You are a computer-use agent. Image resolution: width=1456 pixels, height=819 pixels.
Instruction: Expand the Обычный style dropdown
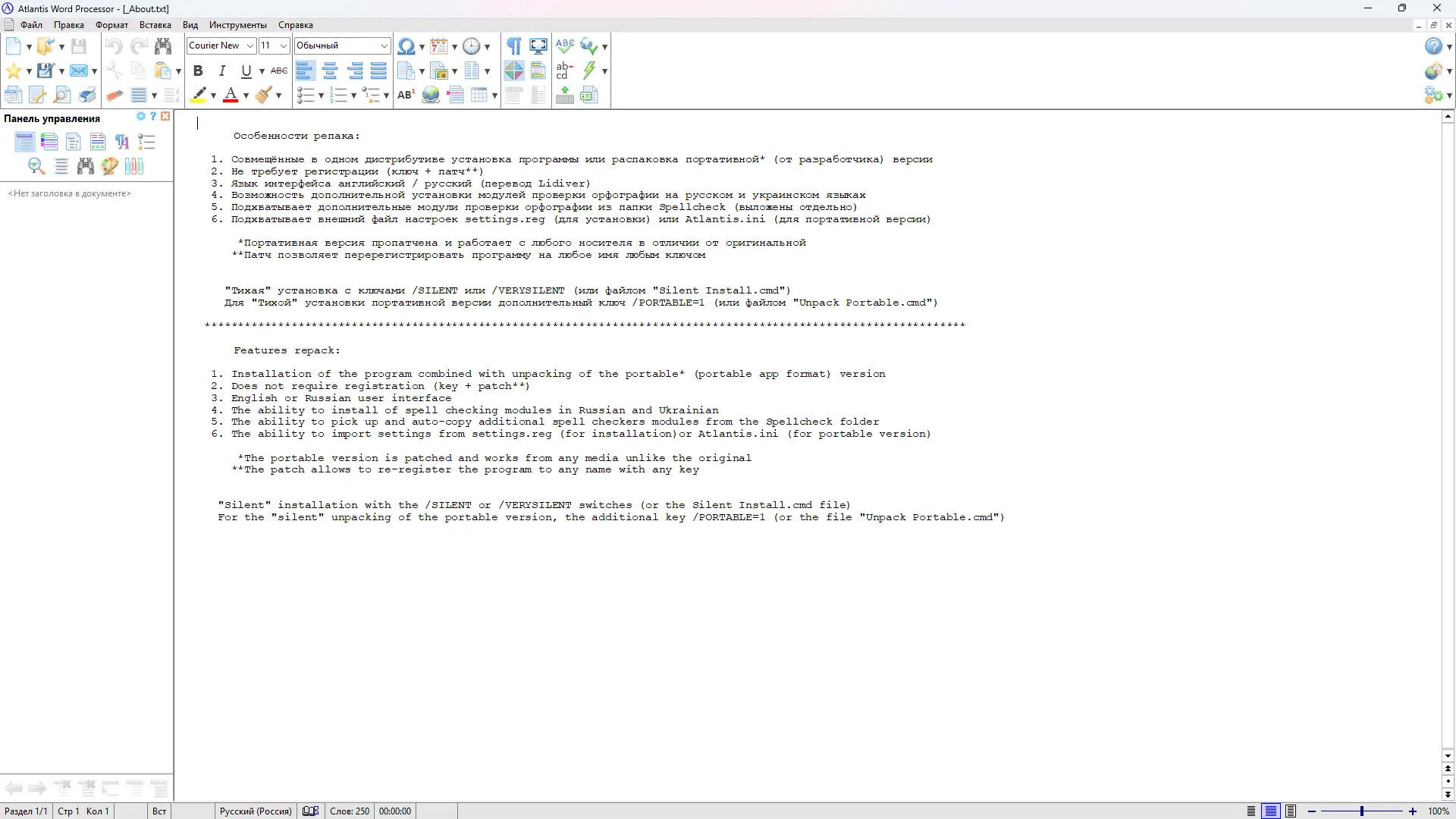point(384,46)
